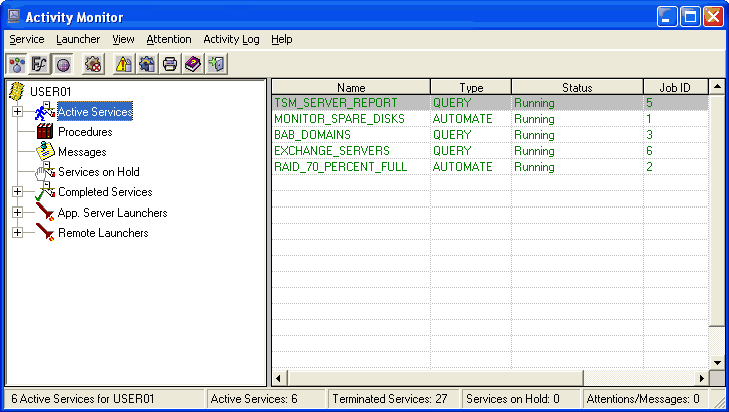Expand the Remote Launchers tree node

[x=17, y=233]
